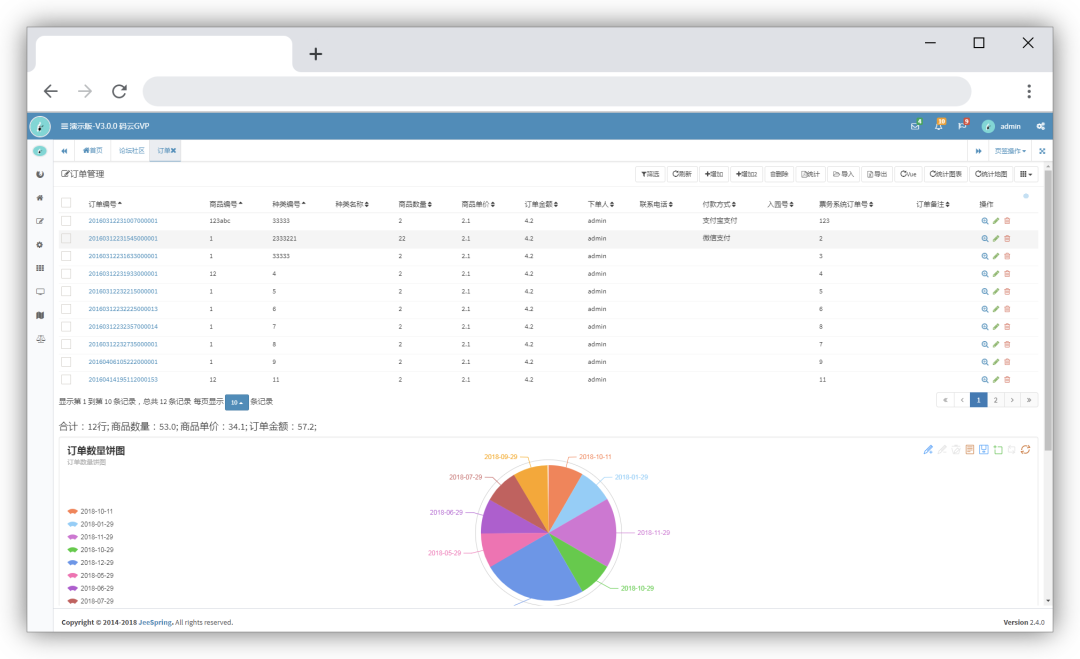
Task: Sort by 下单人 column header
Action: pos(600,205)
